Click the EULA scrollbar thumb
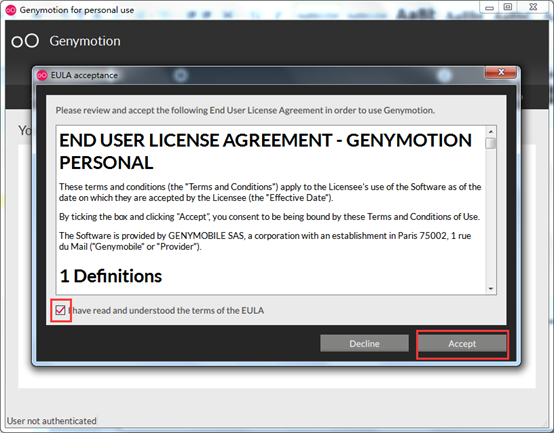The width and height of the screenshot is (554, 433). click(x=491, y=143)
